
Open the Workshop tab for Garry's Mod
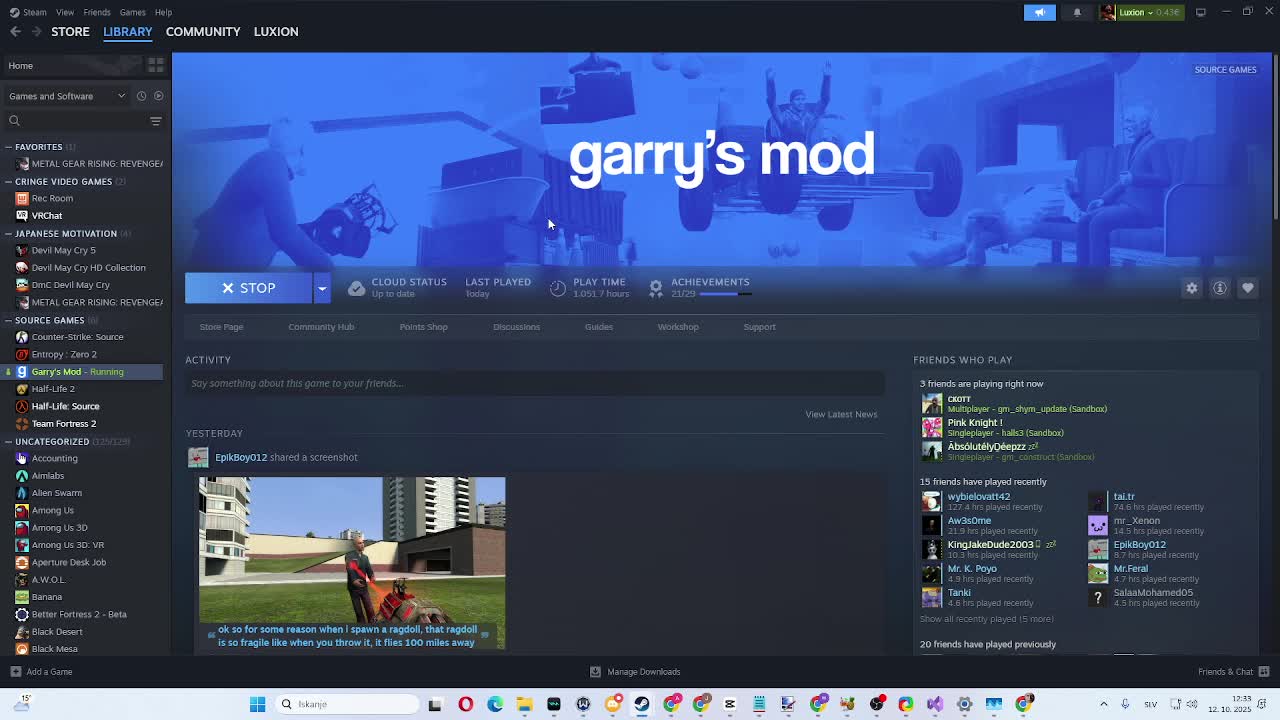(677, 327)
